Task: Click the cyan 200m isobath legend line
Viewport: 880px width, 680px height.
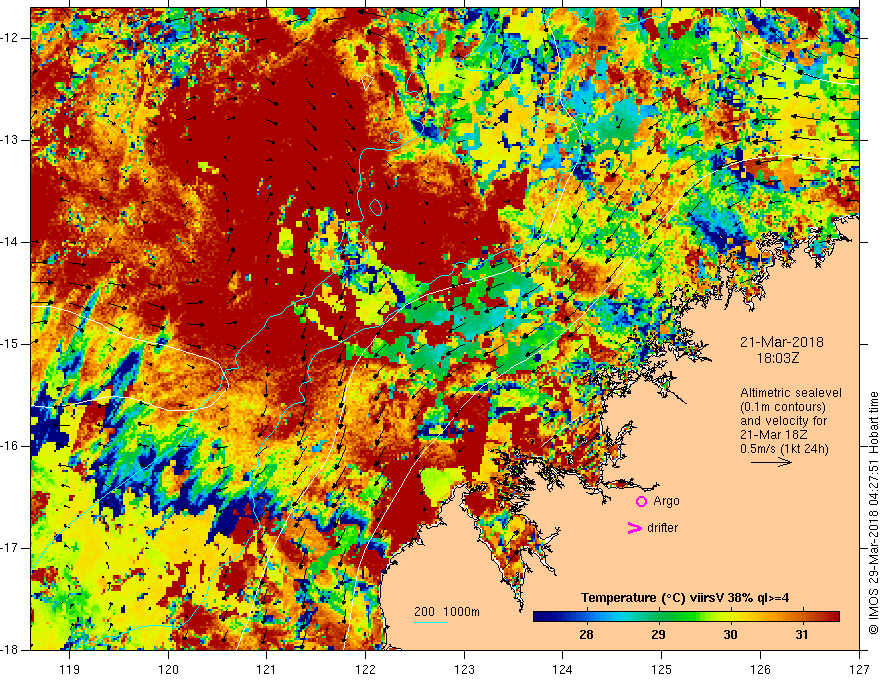Action: [431, 622]
